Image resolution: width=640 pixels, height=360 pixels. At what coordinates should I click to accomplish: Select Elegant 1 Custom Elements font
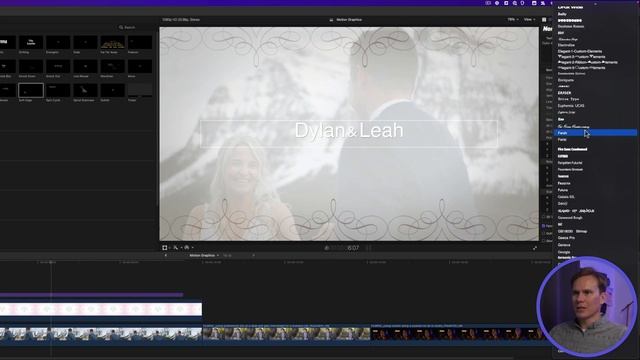click(x=580, y=51)
